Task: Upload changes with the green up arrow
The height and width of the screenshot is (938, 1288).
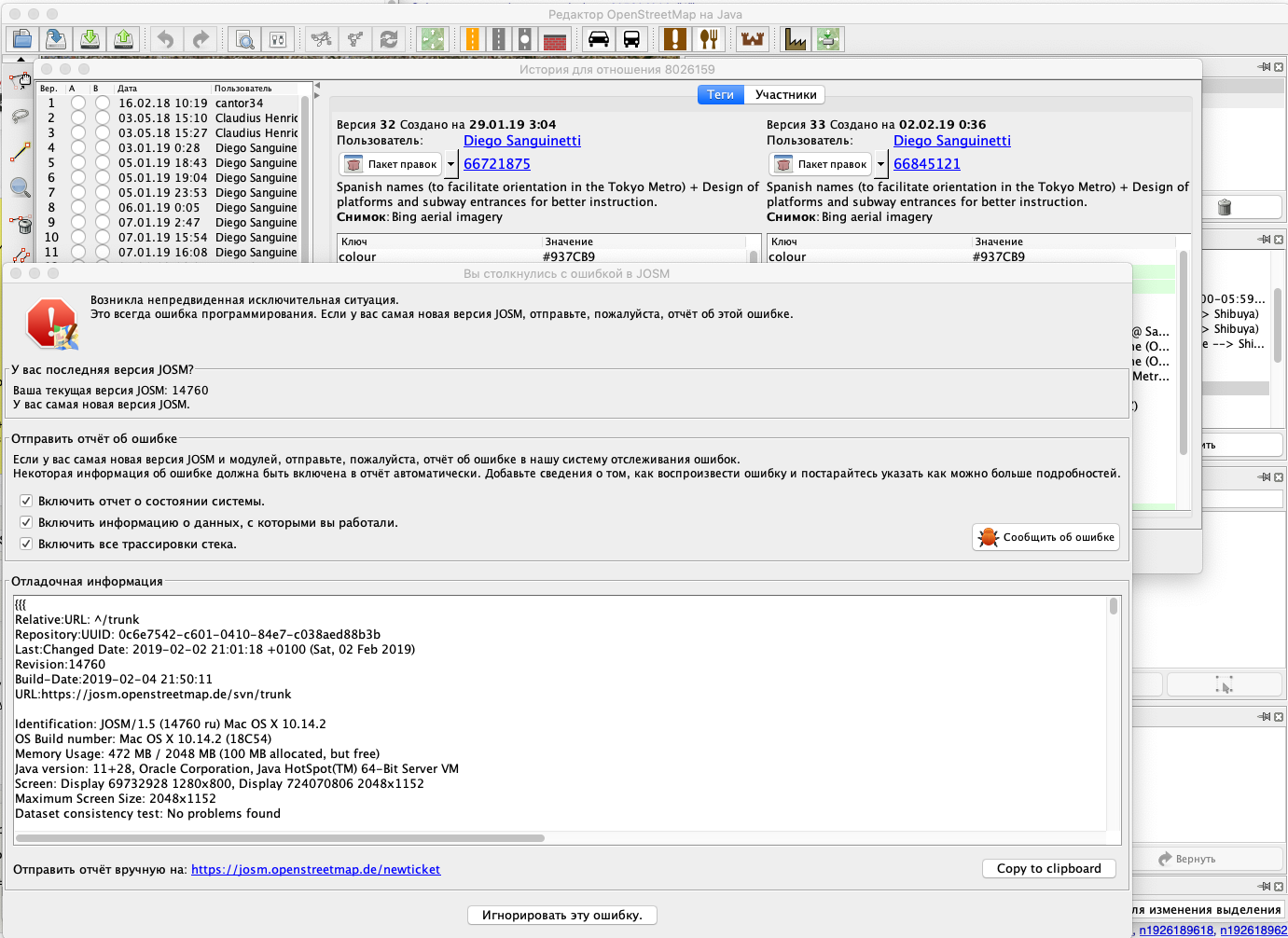Action: tap(123, 39)
